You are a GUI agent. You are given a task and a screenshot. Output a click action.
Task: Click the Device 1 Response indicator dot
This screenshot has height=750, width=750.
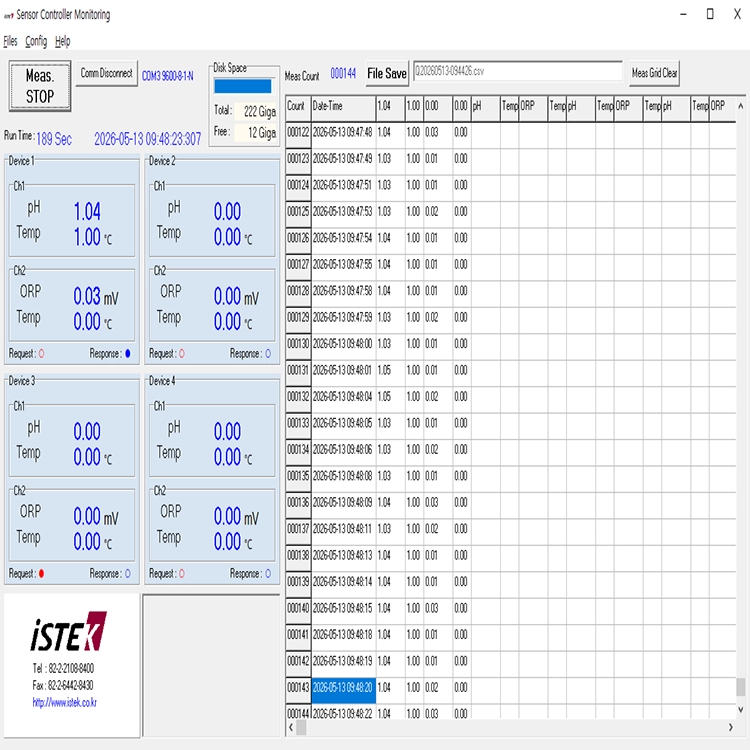(127, 353)
